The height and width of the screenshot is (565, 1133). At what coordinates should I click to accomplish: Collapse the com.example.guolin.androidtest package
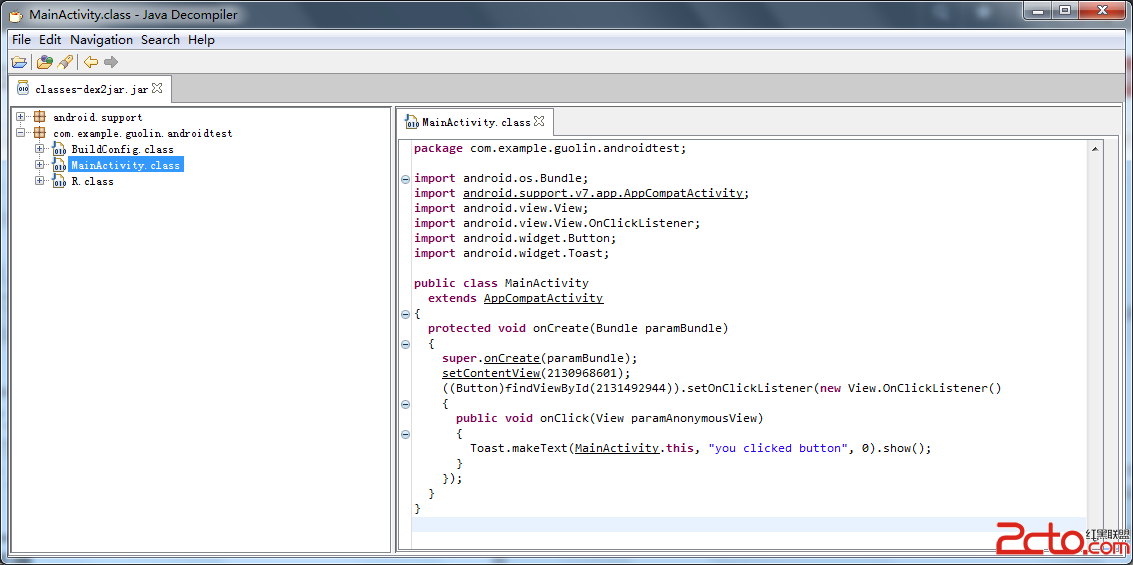coord(21,133)
